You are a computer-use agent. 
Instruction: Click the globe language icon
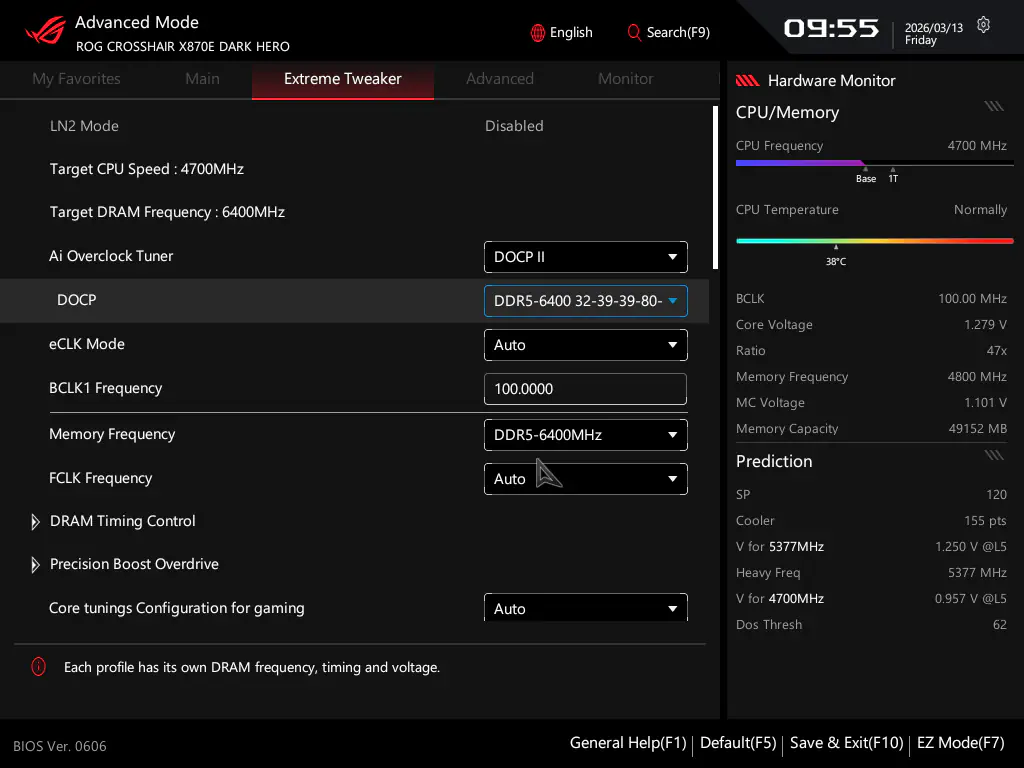click(537, 33)
